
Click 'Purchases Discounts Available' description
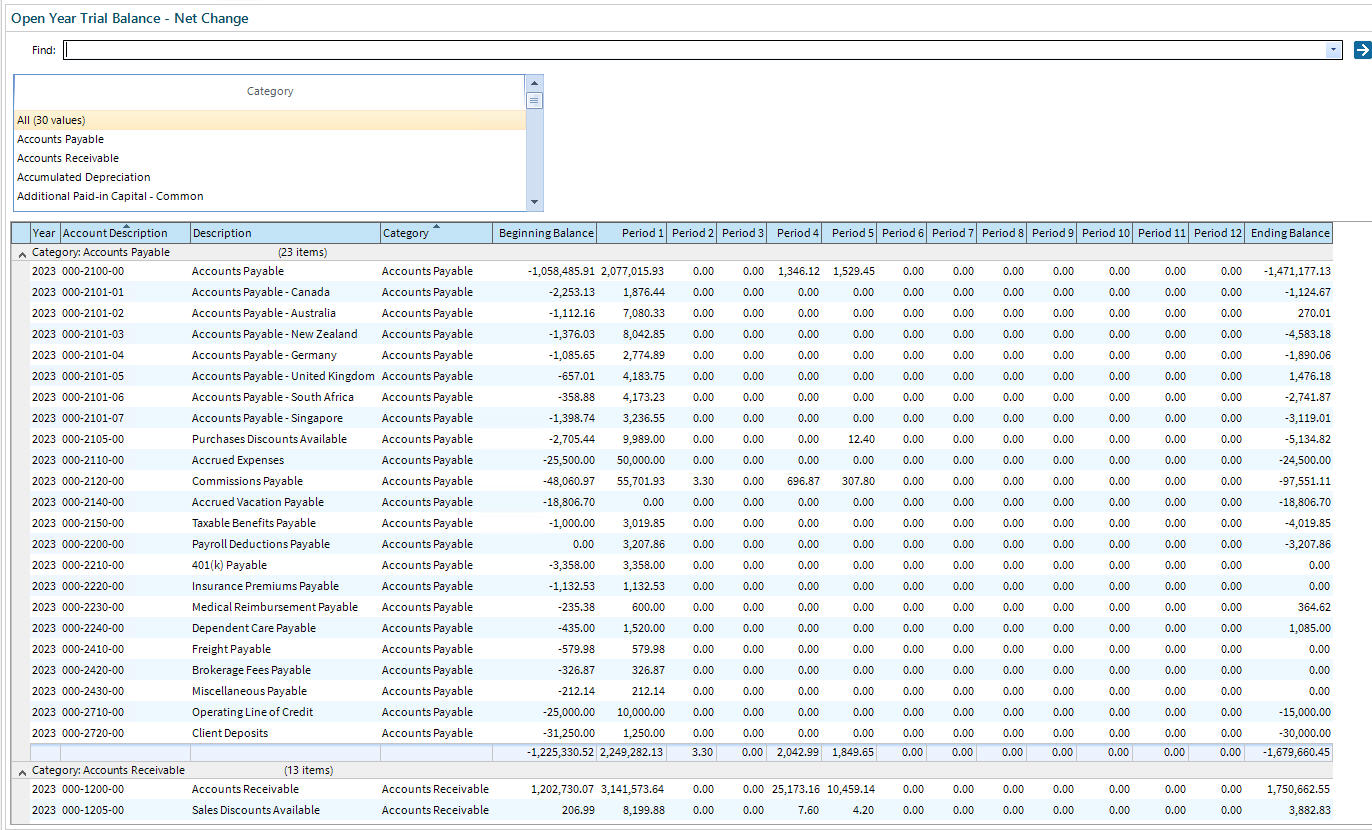point(269,439)
